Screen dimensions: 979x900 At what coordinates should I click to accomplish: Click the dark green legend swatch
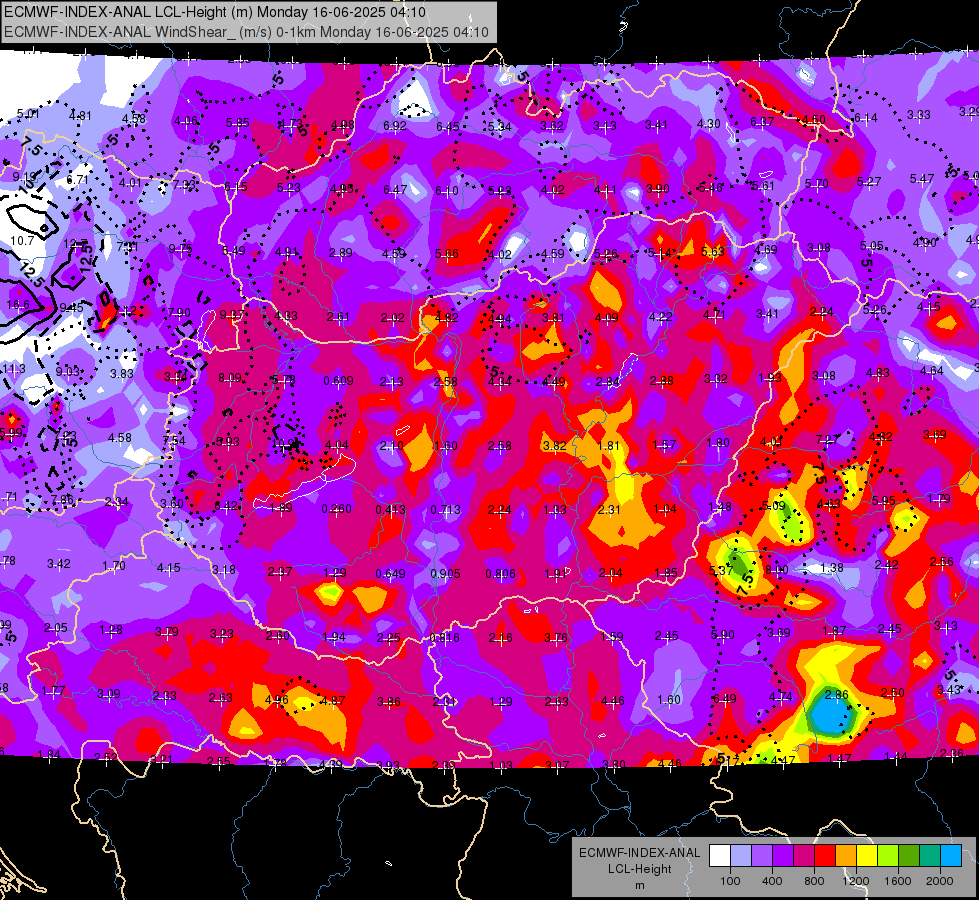tap(909, 855)
